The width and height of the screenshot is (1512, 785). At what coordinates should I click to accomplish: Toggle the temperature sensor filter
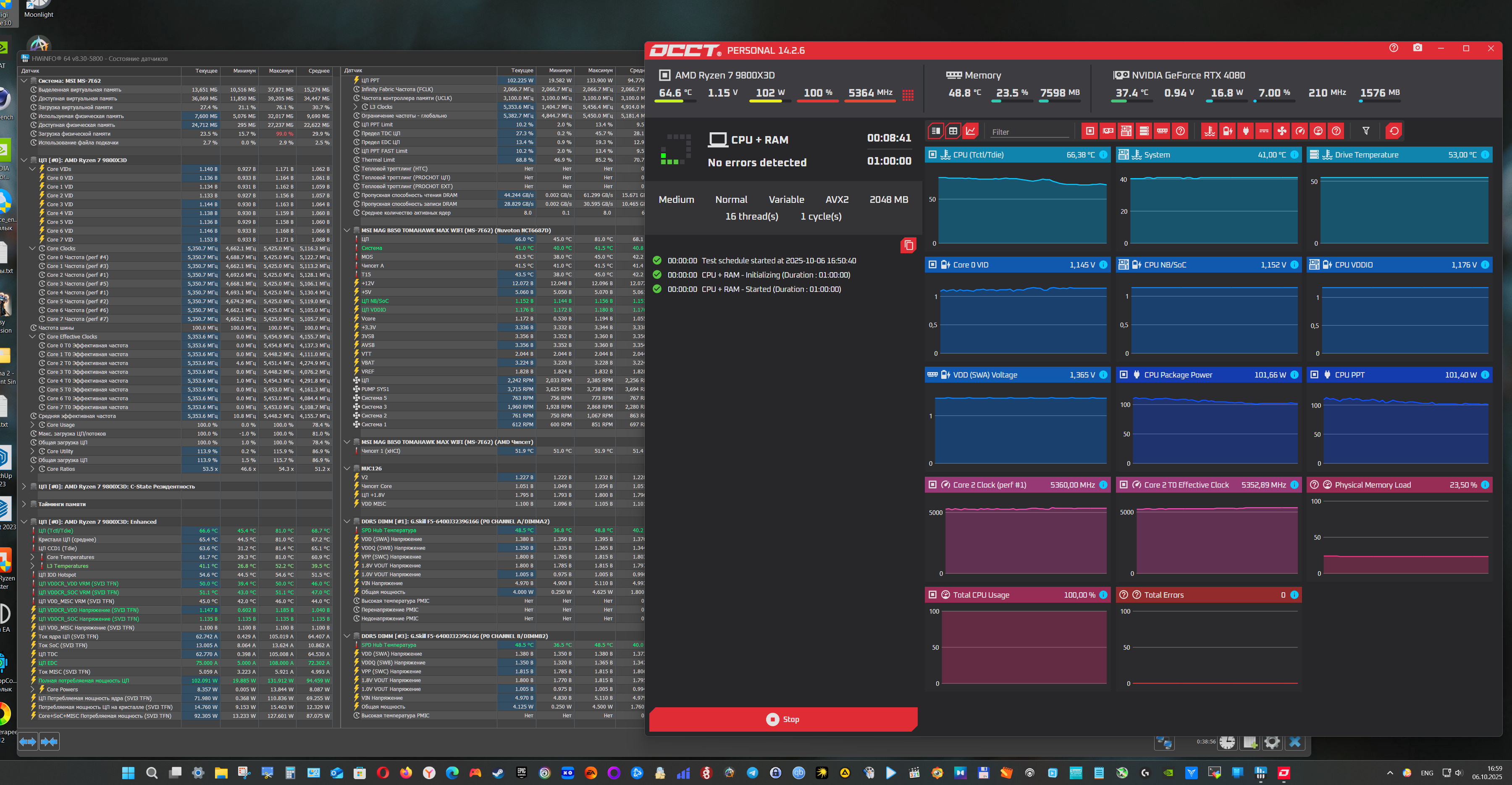pyautogui.click(x=1209, y=131)
